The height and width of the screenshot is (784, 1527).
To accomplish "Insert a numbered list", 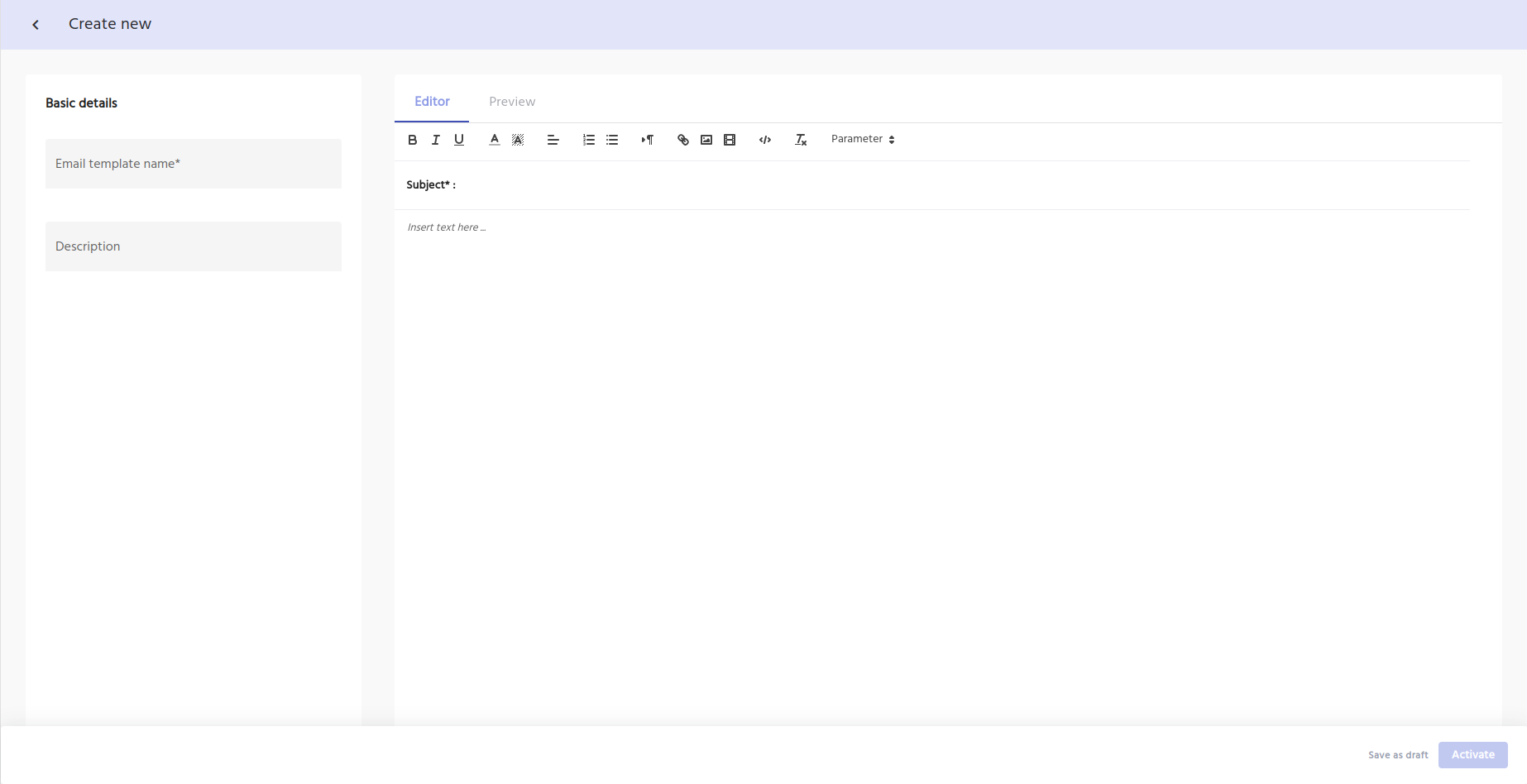I will [589, 140].
